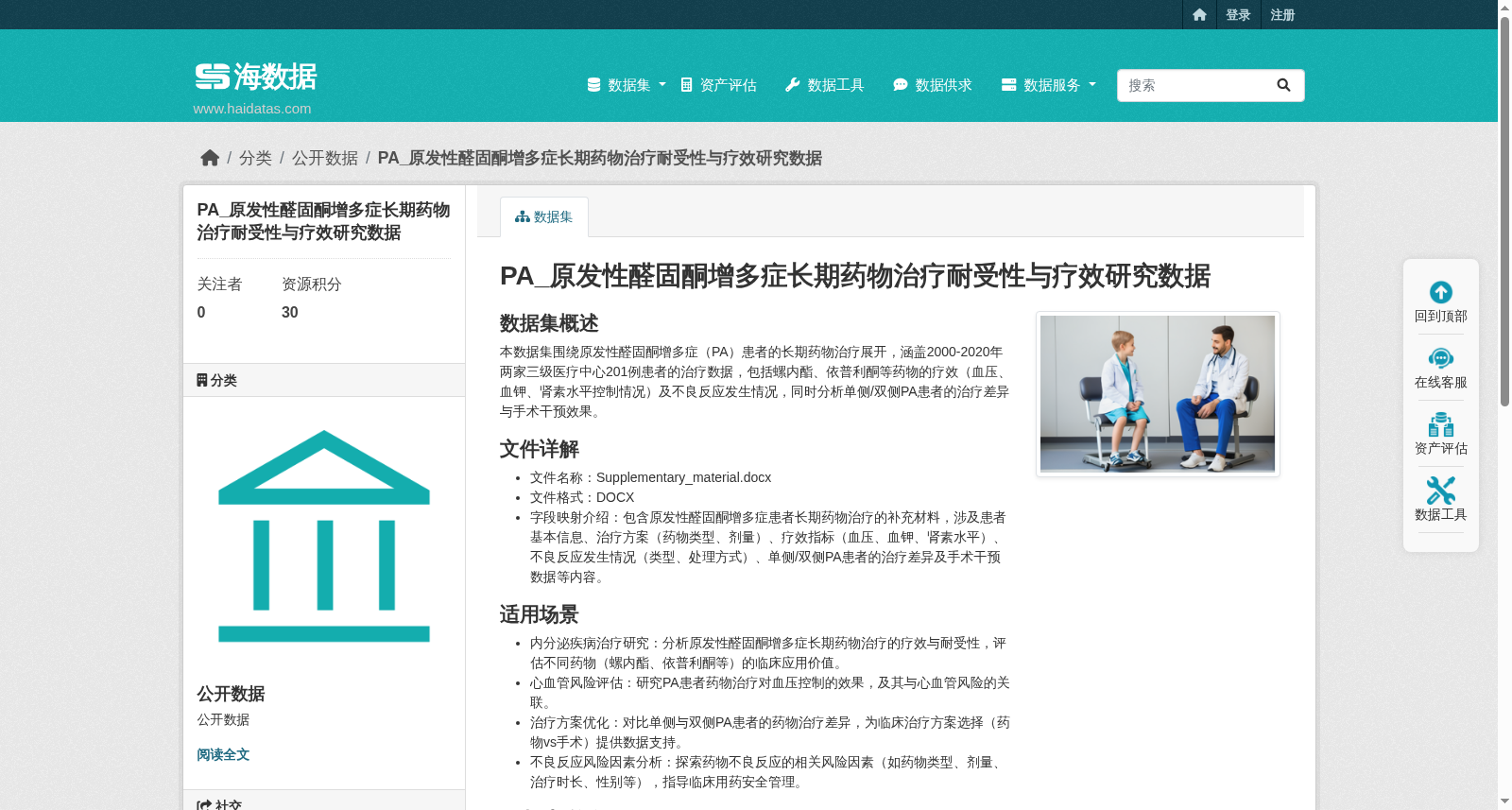Click the 分类 section header
The image size is (1512, 810).
(x=324, y=380)
